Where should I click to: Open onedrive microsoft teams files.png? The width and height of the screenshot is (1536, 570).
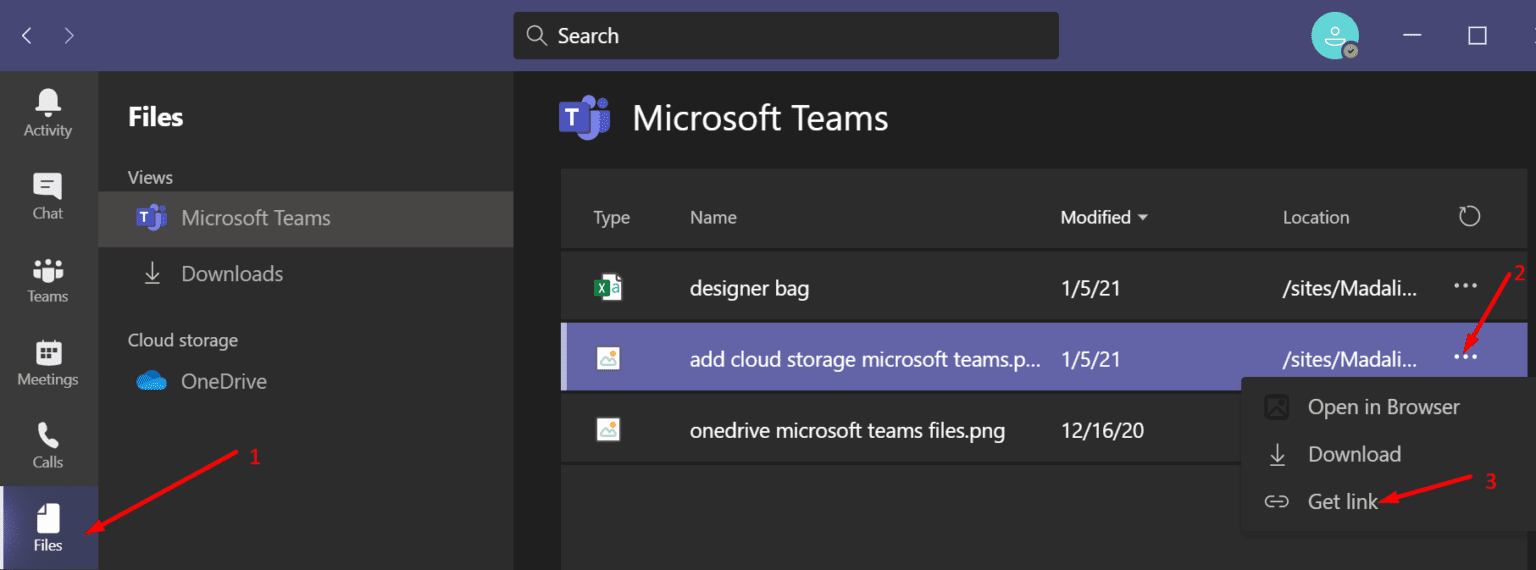[x=847, y=431]
